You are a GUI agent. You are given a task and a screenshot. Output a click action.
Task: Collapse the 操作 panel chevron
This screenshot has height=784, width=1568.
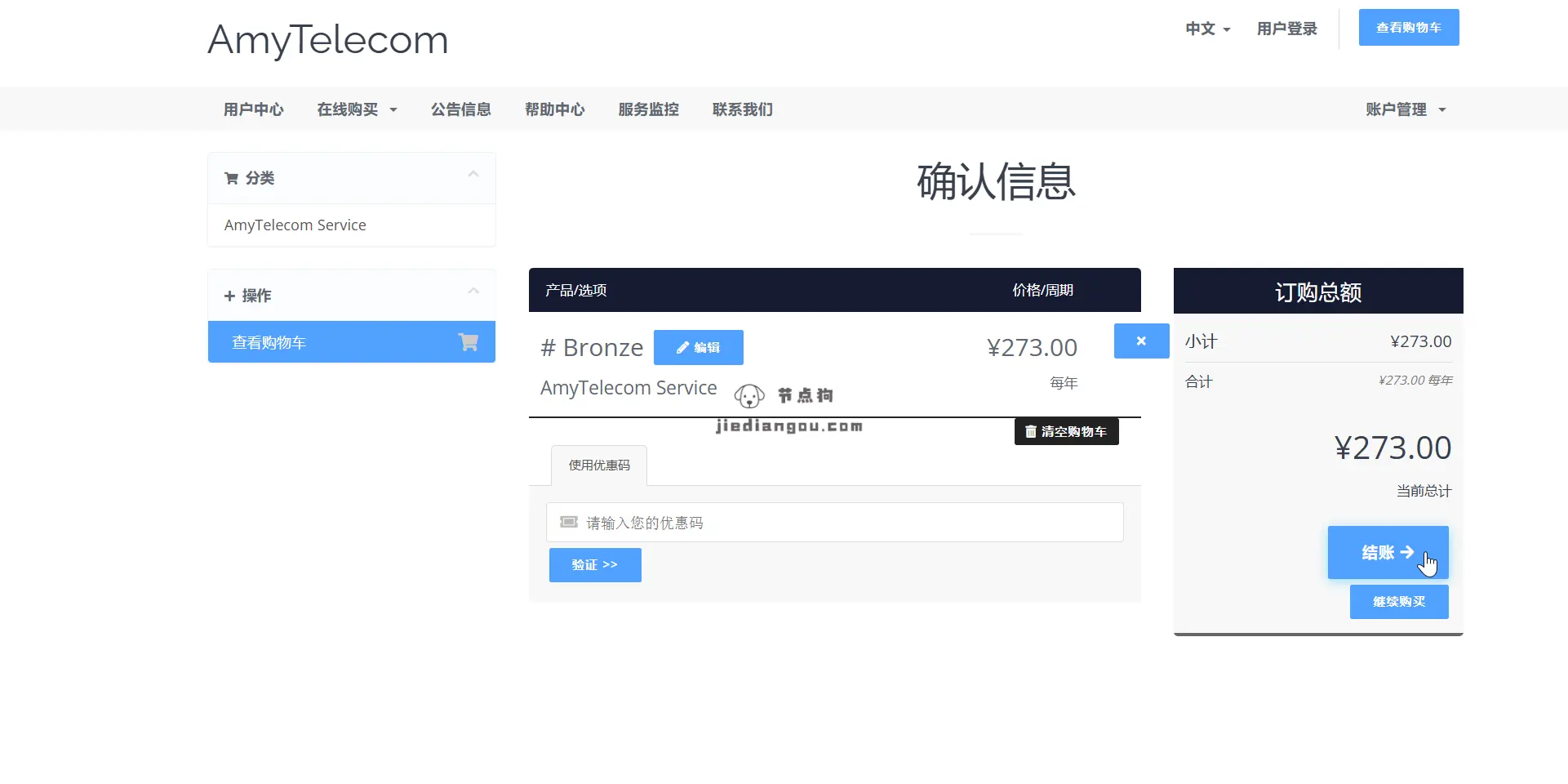(x=473, y=291)
